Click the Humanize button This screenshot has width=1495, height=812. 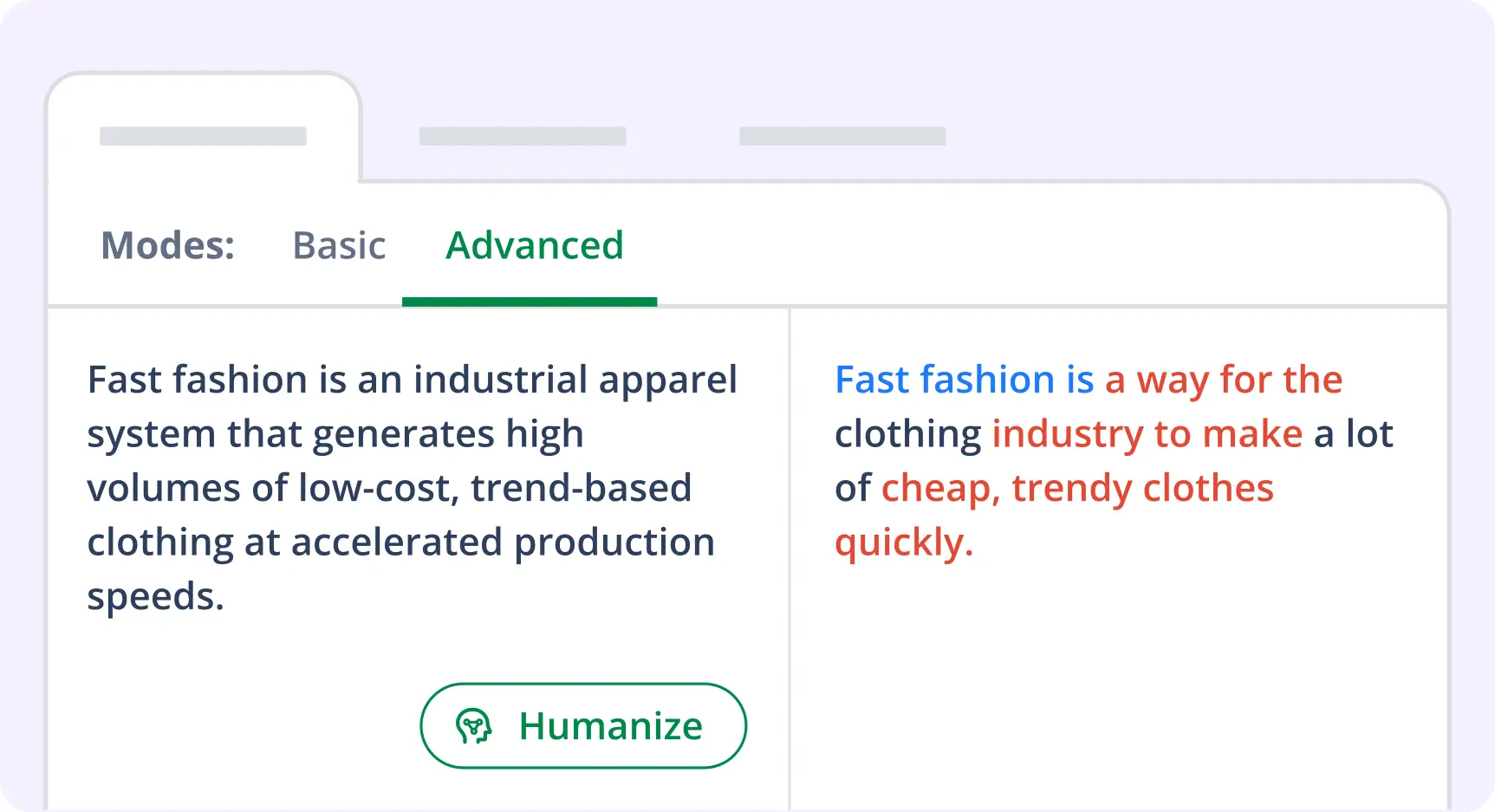pos(582,725)
